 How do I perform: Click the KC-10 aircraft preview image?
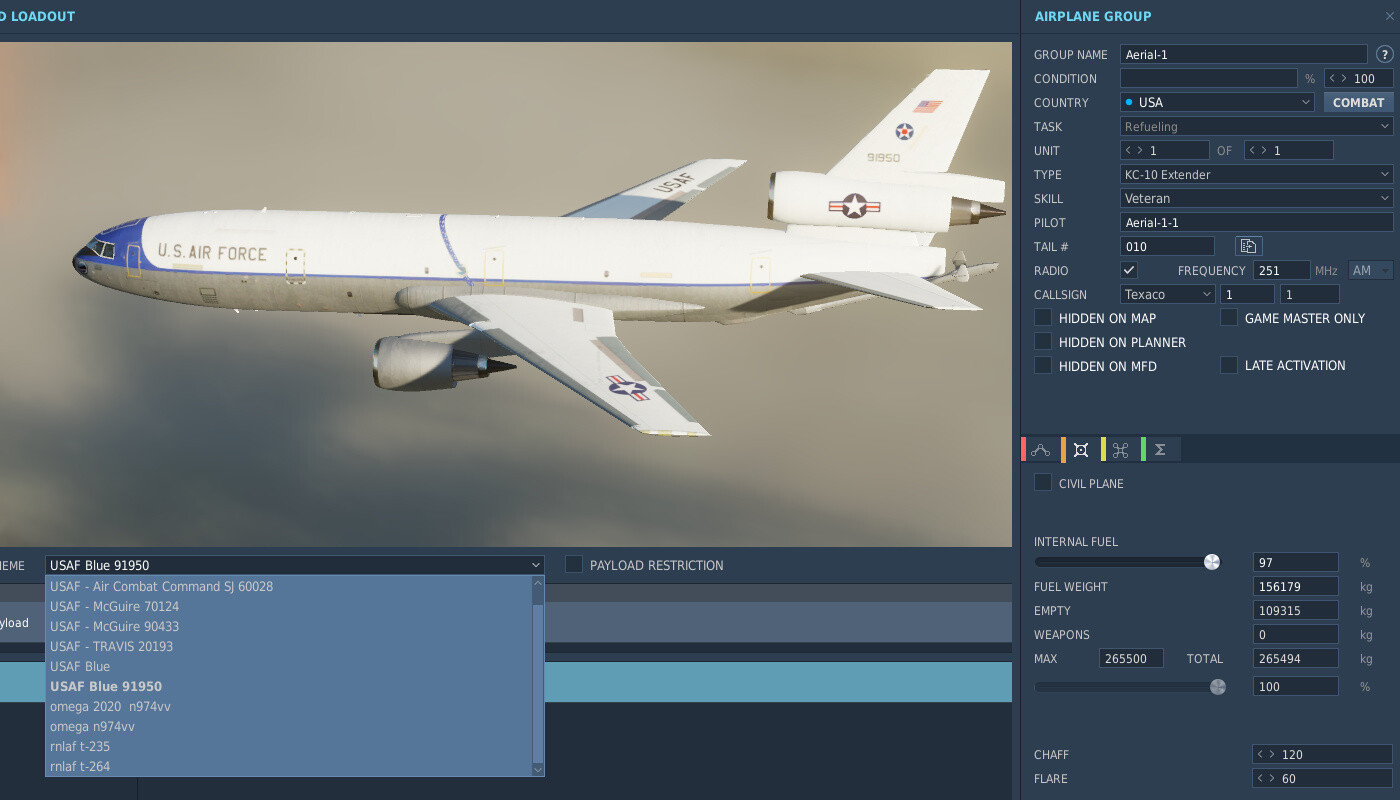(506, 294)
